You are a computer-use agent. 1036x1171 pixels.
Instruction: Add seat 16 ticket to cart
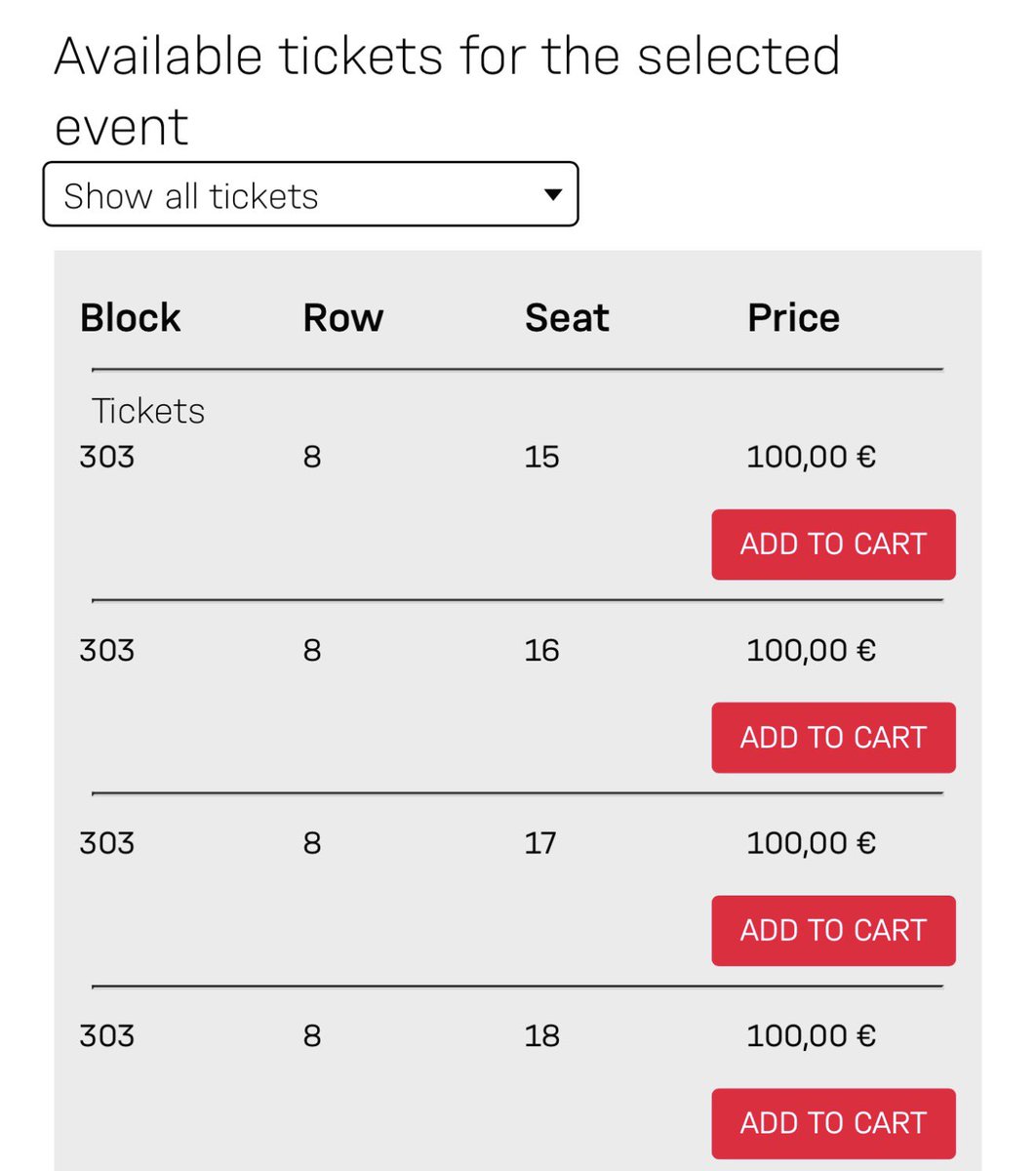(833, 738)
